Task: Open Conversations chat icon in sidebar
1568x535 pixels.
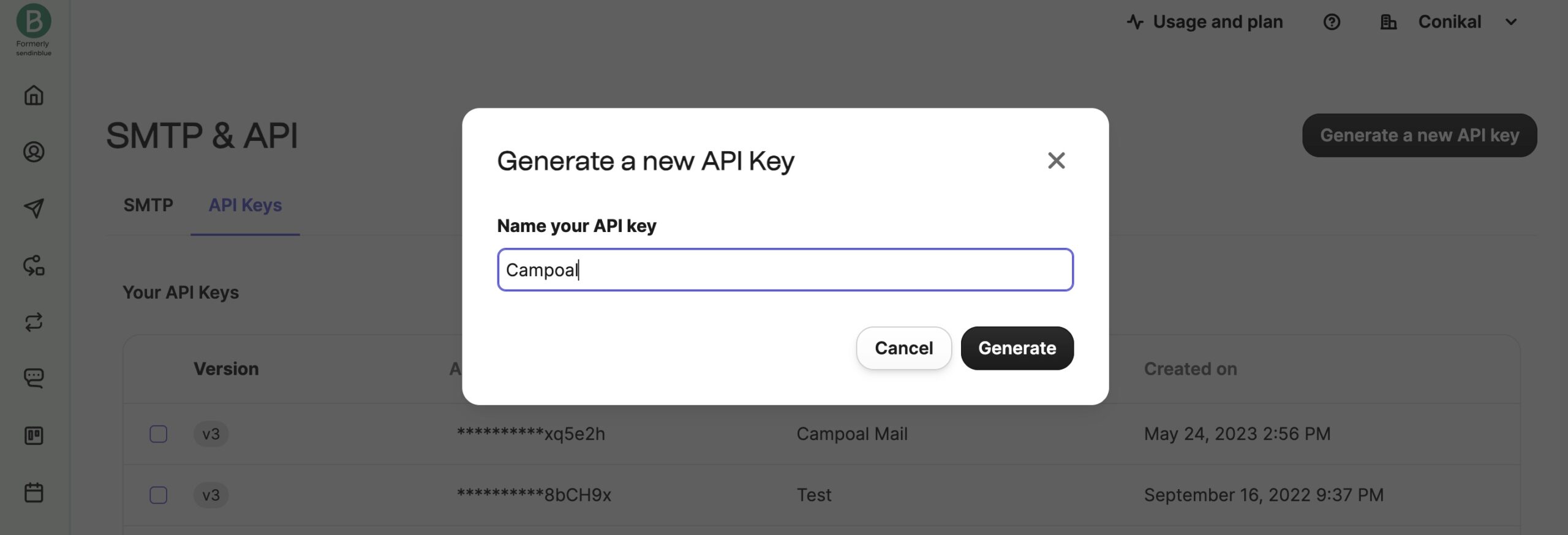Action: point(34,378)
